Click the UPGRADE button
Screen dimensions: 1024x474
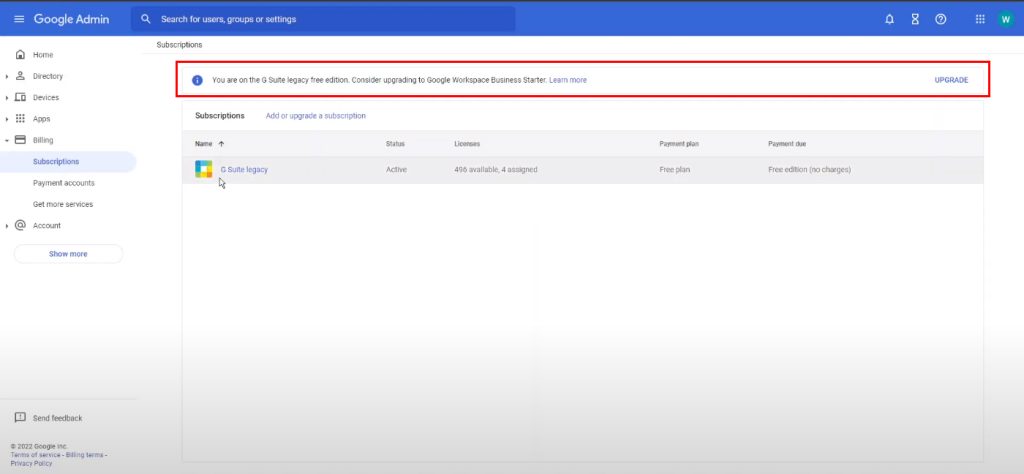coord(952,80)
